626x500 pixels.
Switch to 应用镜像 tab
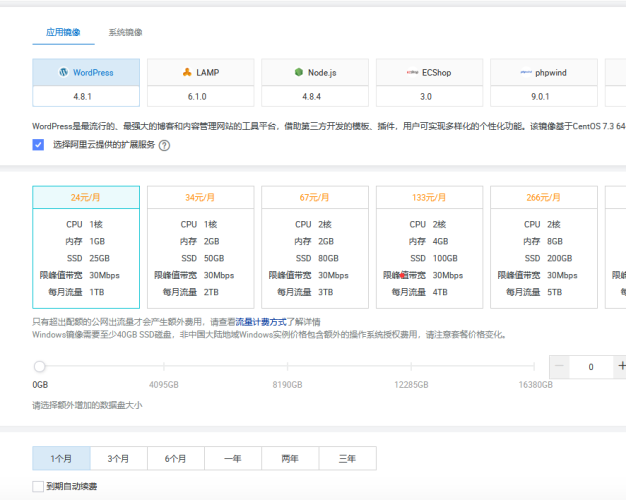click(x=63, y=32)
